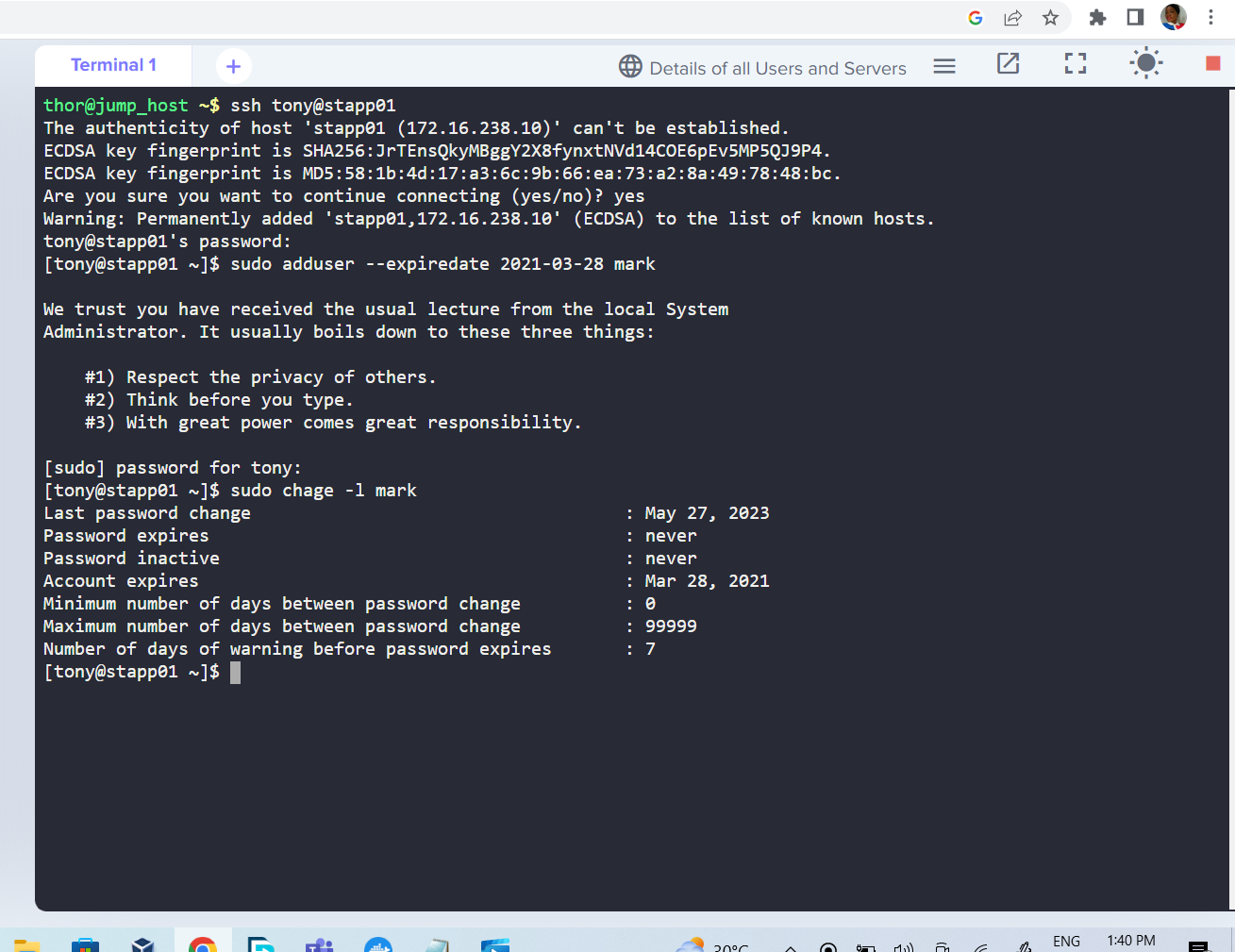Switch to the Terminal 1 tab
Viewport: 1235px width, 952px height.
click(x=112, y=64)
